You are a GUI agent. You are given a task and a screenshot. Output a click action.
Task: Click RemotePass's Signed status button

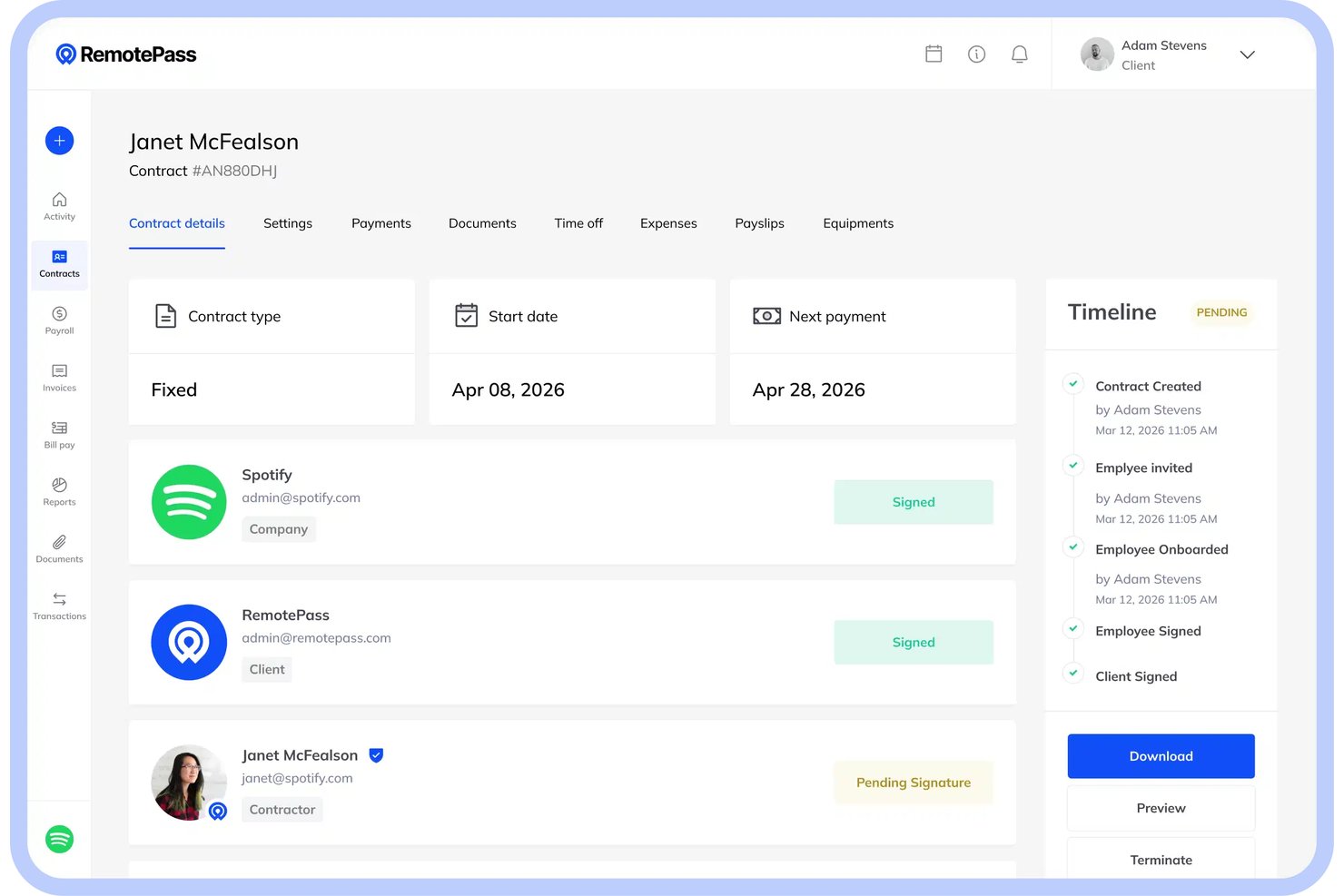(914, 642)
